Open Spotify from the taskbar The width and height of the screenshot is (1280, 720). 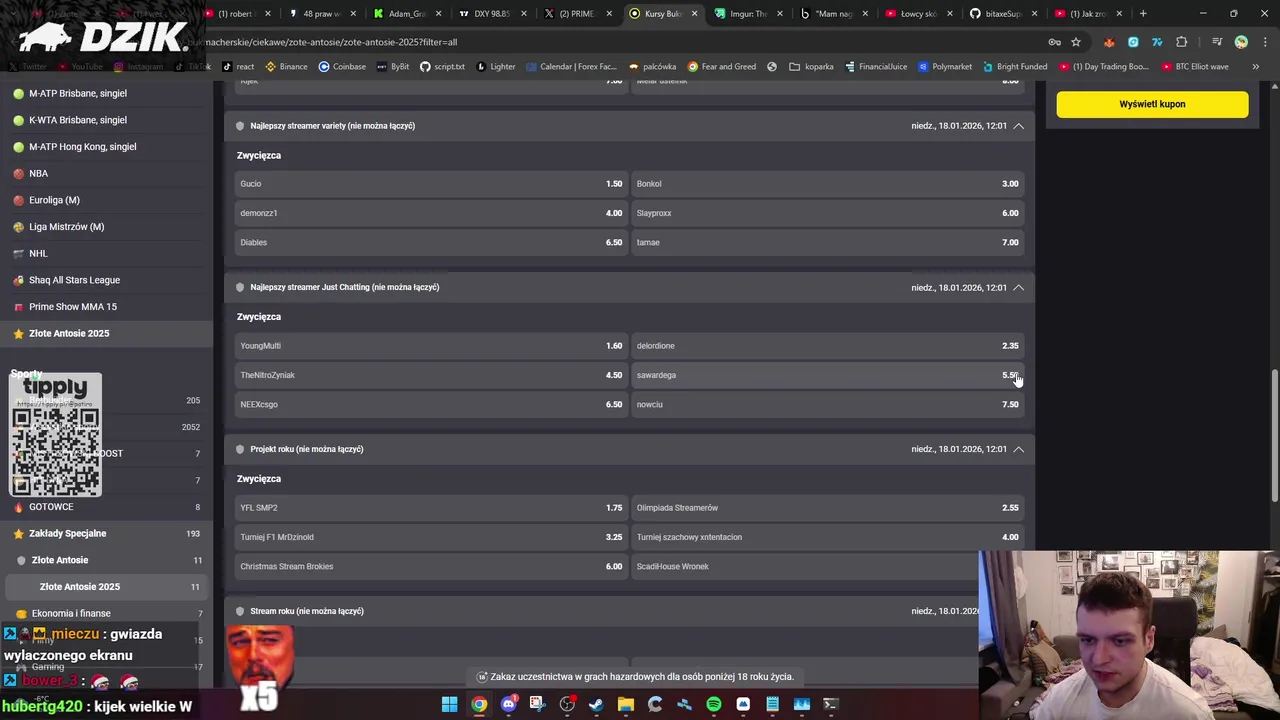[x=713, y=704]
